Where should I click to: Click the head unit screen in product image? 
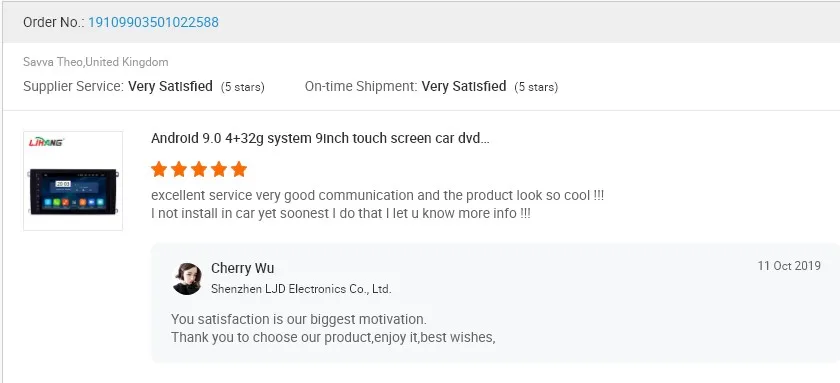point(72,192)
